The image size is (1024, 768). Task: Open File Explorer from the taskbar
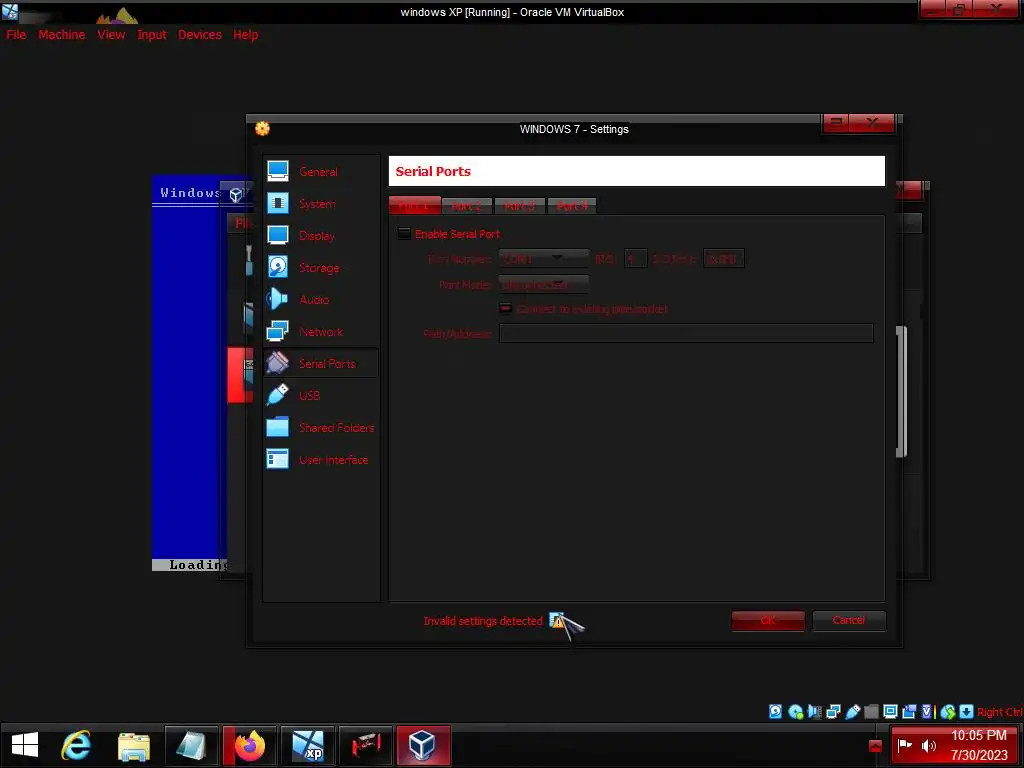134,745
